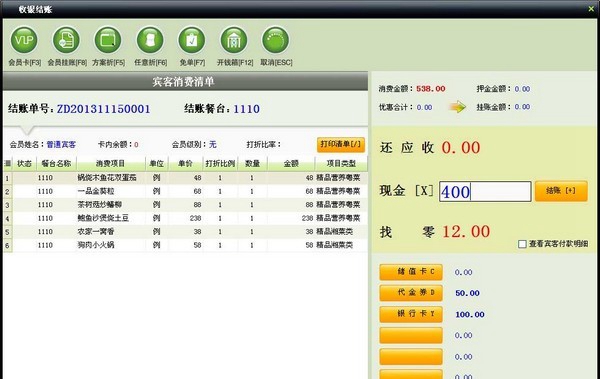Click the 结账 [+] checkout button
The width and height of the screenshot is (600, 379).
pyautogui.click(x=561, y=191)
